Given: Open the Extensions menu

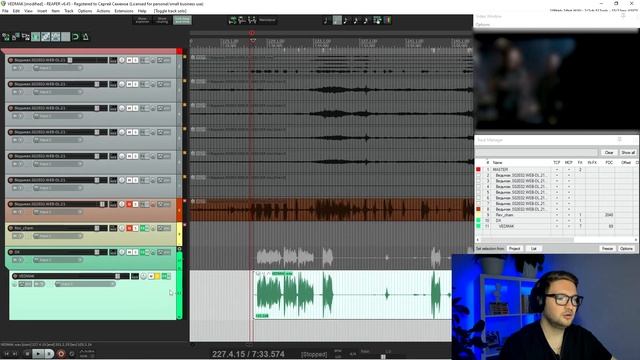Looking at the screenshot, I should coord(124,11).
